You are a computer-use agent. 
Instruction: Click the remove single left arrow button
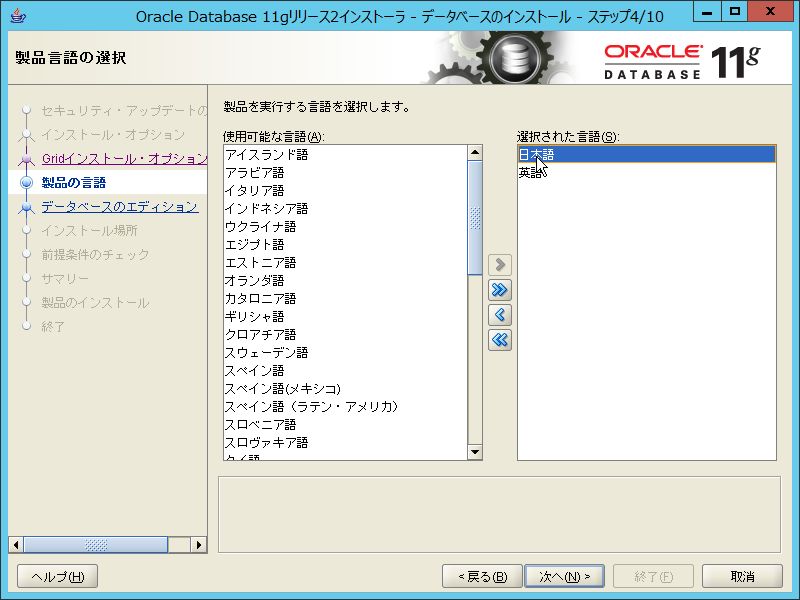click(x=499, y=315)
